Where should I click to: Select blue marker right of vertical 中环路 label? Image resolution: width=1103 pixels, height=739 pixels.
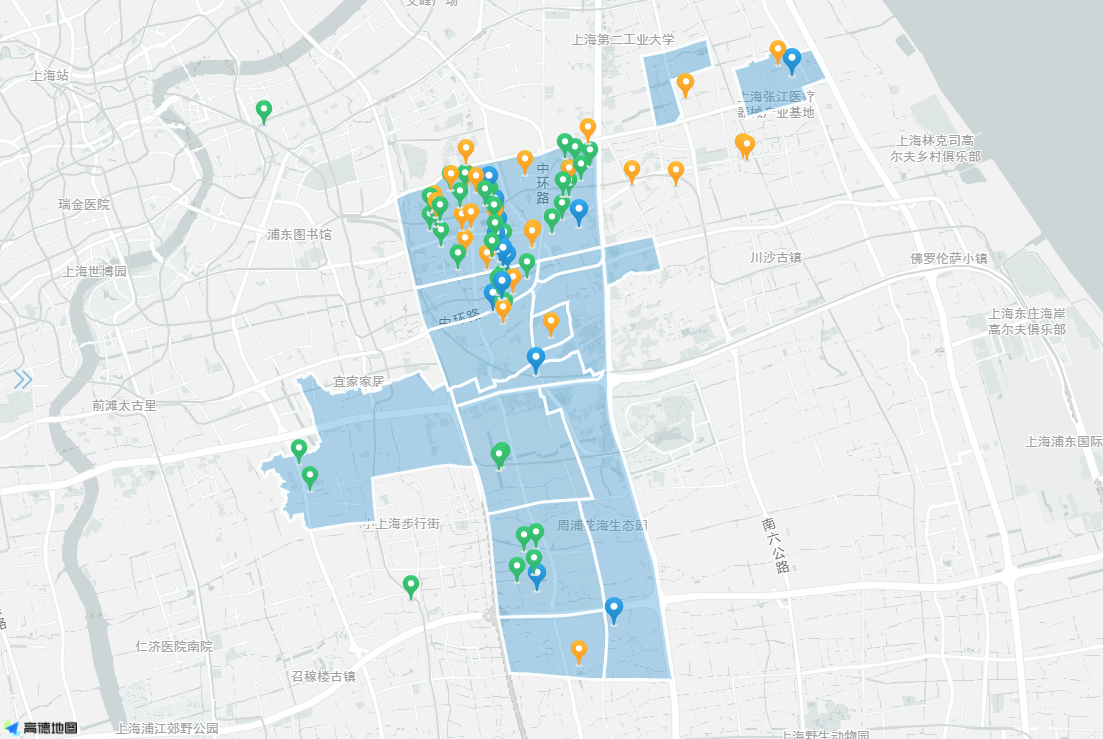579,212
